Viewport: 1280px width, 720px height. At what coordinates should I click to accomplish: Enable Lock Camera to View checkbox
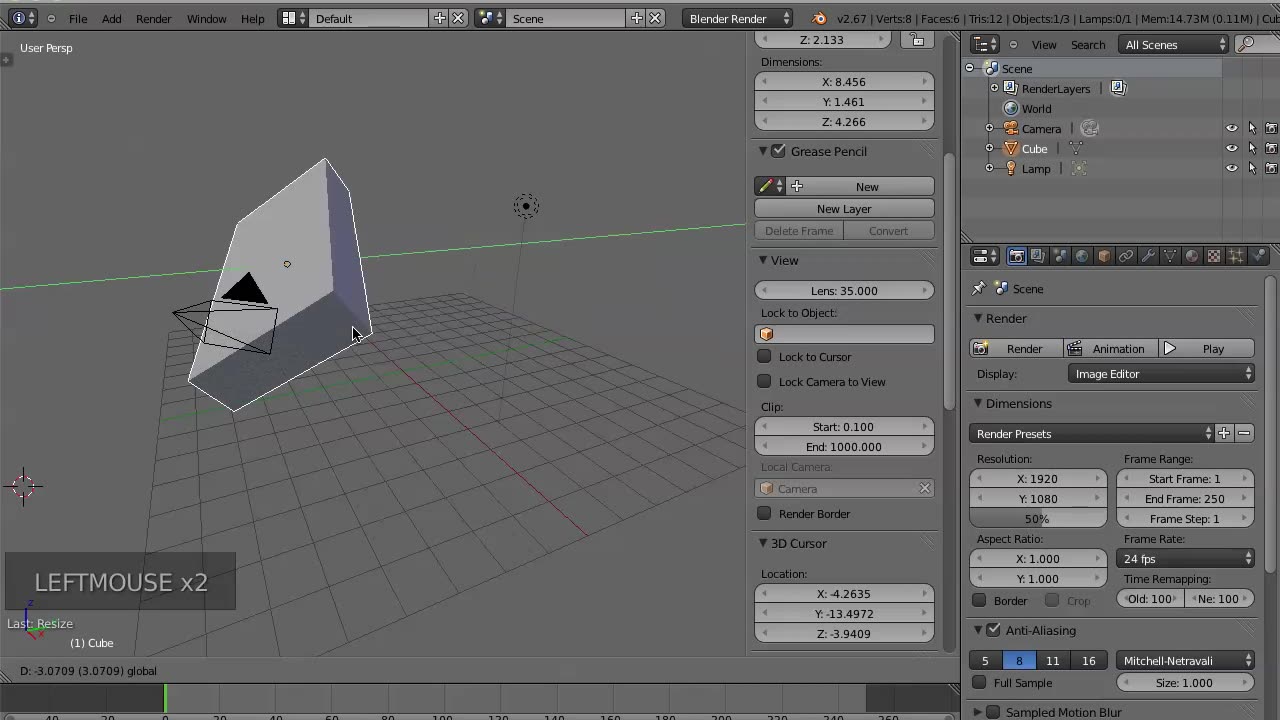[x=765, y=381]
